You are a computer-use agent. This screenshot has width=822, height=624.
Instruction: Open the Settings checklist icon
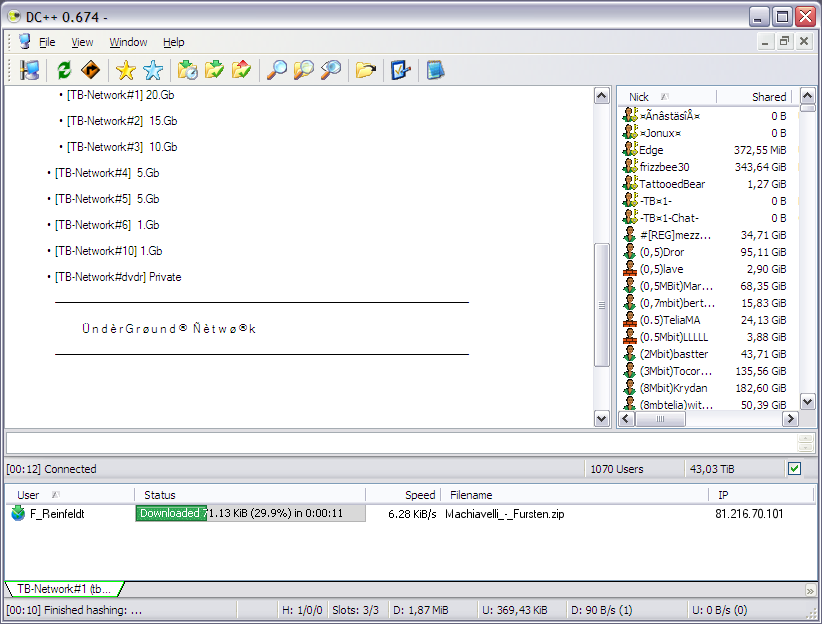coord(401,70)
